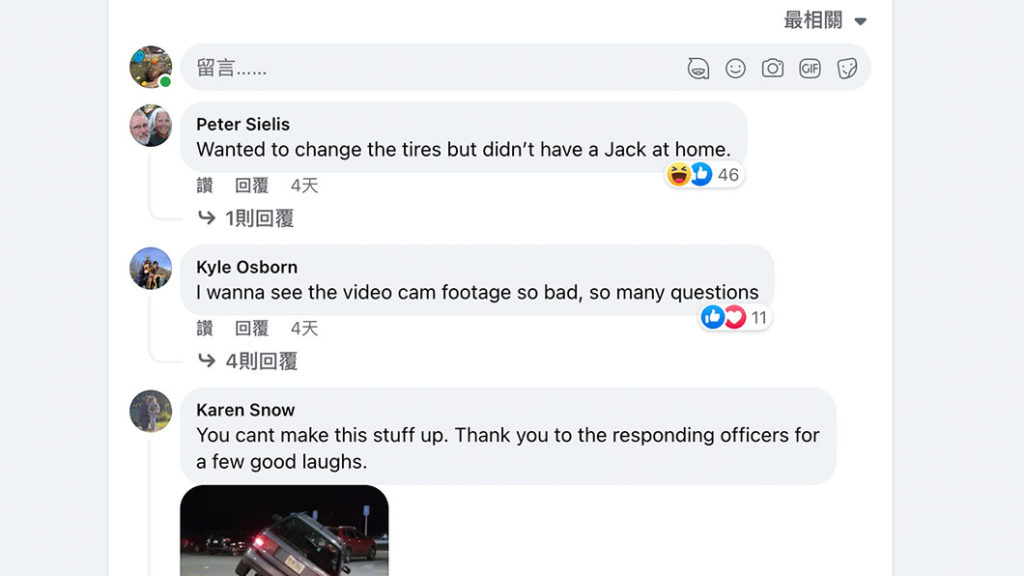The width and height of the screenshot is (1024, 576).
Task: Expand the 1則回覆 reply thread
Action: (246, 218)
